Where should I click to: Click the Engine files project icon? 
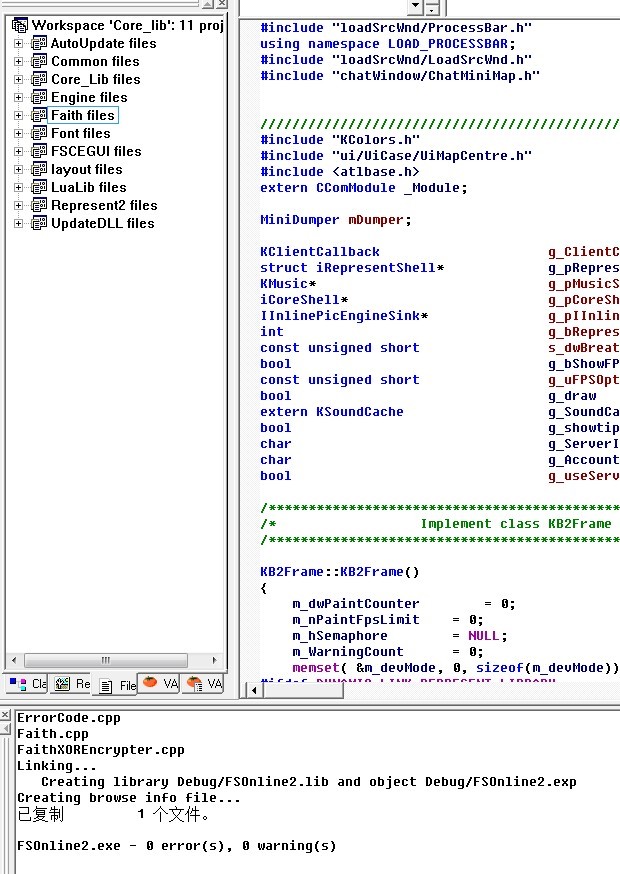tap(39, 97)
